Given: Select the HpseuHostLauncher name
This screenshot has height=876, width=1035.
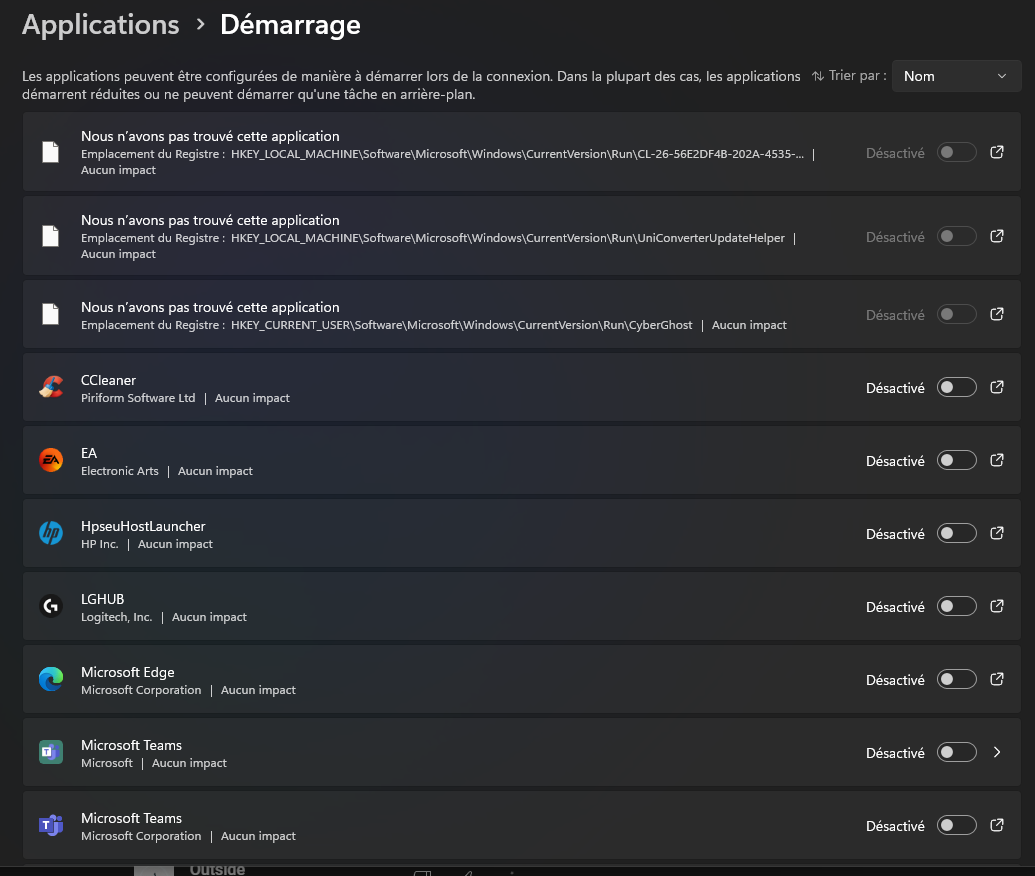Looking at the screenshot, I should coord(143,526).
